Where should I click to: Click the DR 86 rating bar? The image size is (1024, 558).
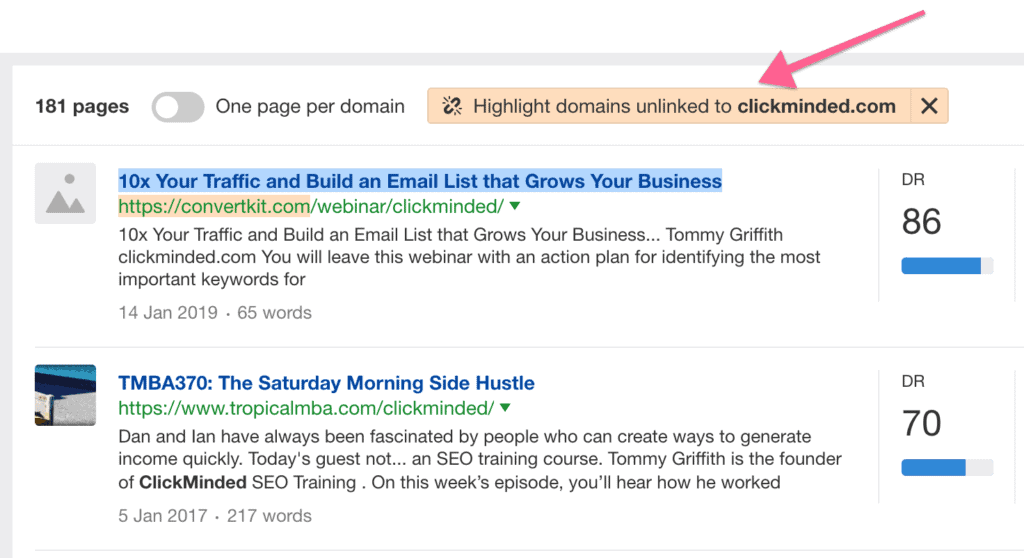[947, 266]
